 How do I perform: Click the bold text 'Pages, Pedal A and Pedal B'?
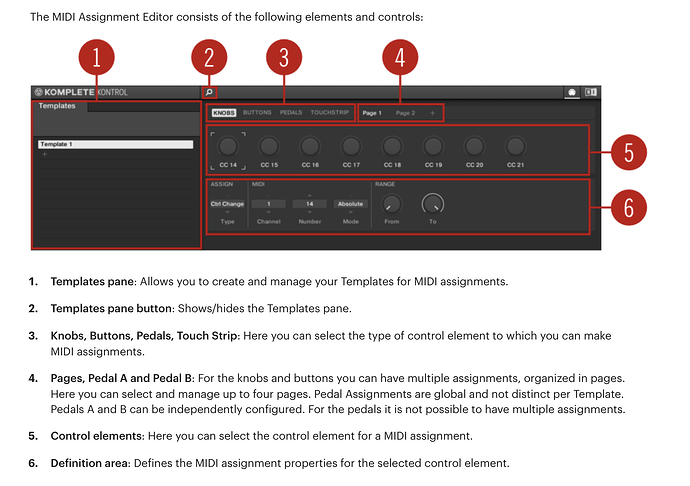pos(122,379)
